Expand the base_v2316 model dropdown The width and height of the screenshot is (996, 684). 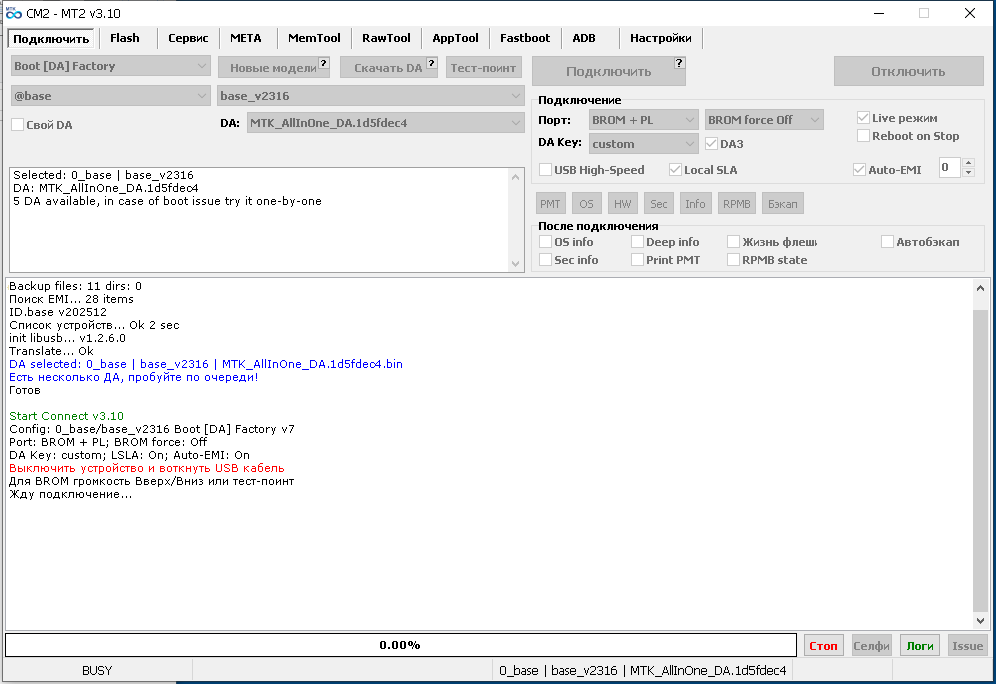(370, 95)
